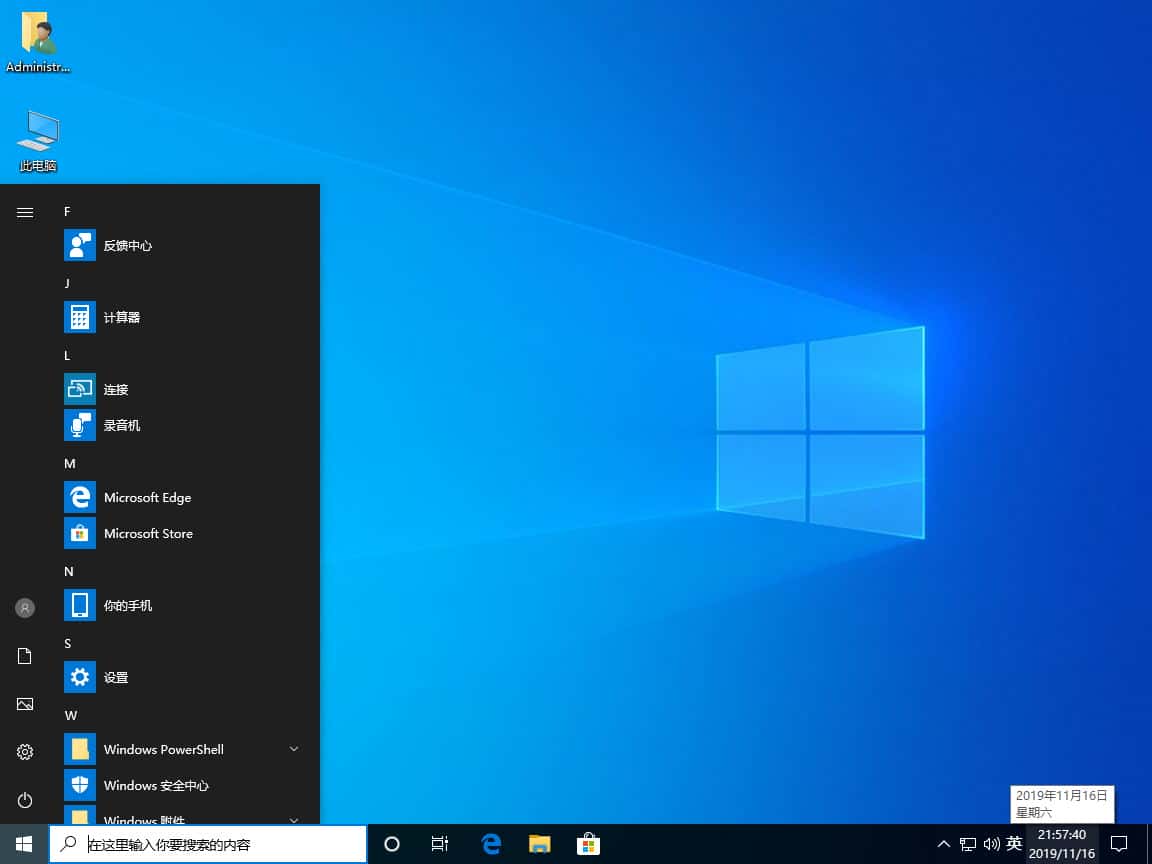Expand the Windows 附件 folder
The image size is (1152, 864).
coord(184,815)
